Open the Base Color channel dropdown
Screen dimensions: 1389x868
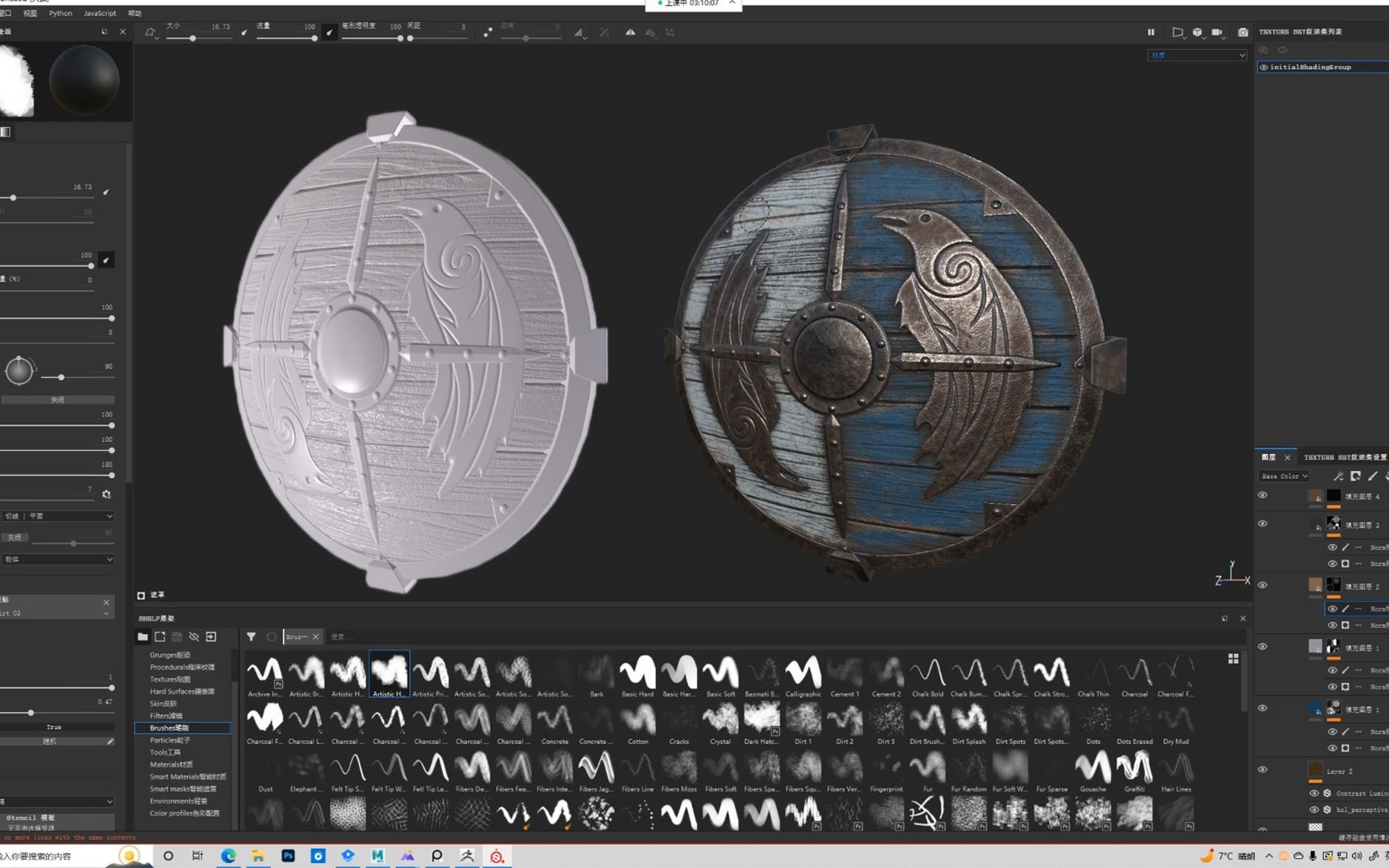coord(1284,476)
